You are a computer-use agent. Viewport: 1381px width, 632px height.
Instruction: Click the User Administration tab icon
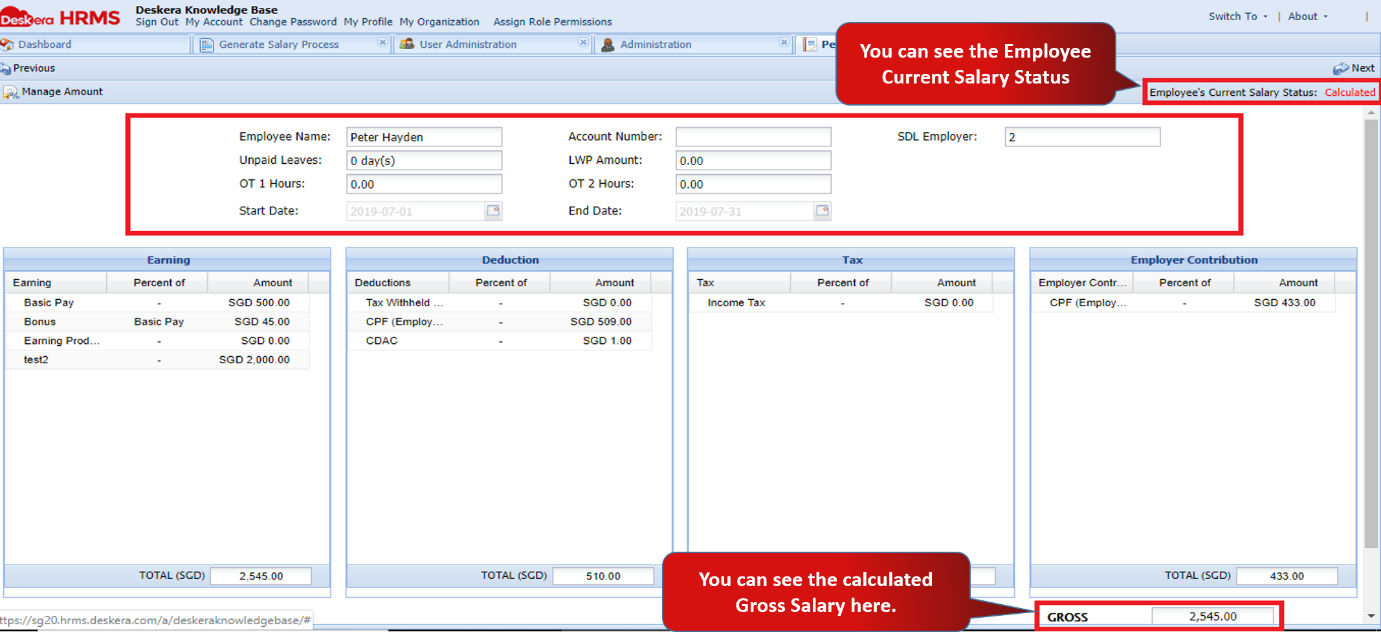click(x=407, y=44)
